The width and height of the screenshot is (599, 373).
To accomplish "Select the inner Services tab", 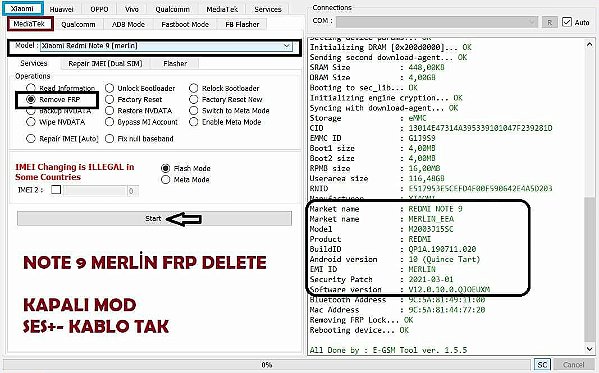I will [x=34, y=63].
